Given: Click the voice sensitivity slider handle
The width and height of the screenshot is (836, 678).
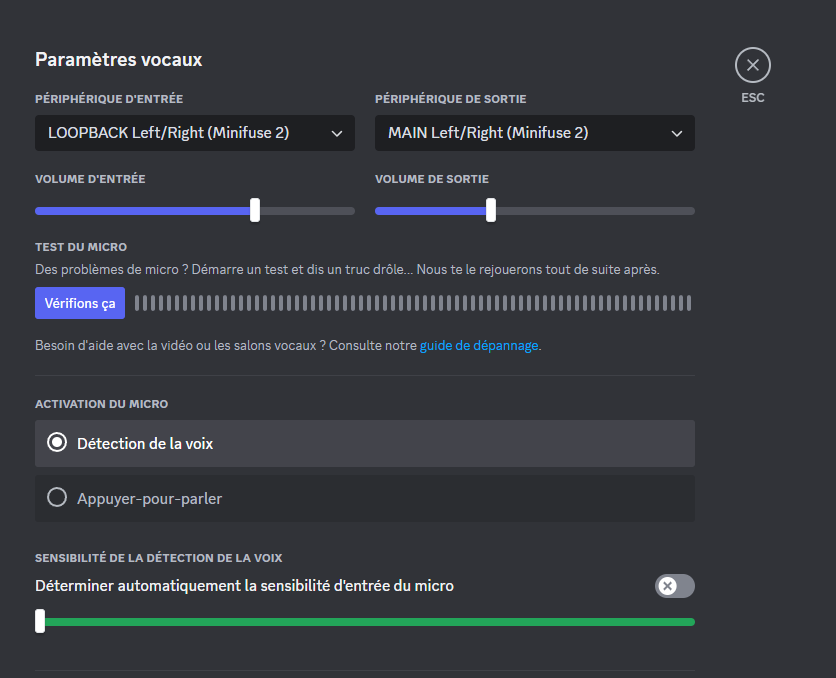Looking at the screenshot, I should point(40,621).
